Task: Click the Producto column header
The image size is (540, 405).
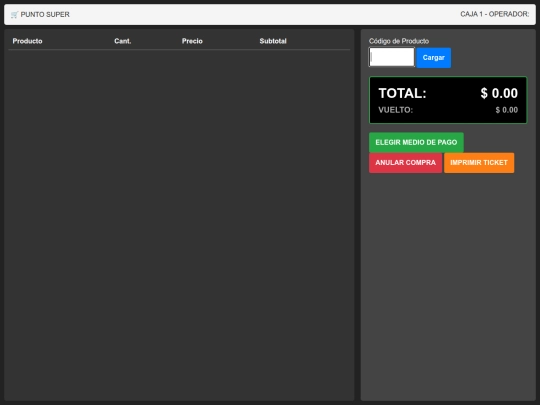Action: pos(28,41)
